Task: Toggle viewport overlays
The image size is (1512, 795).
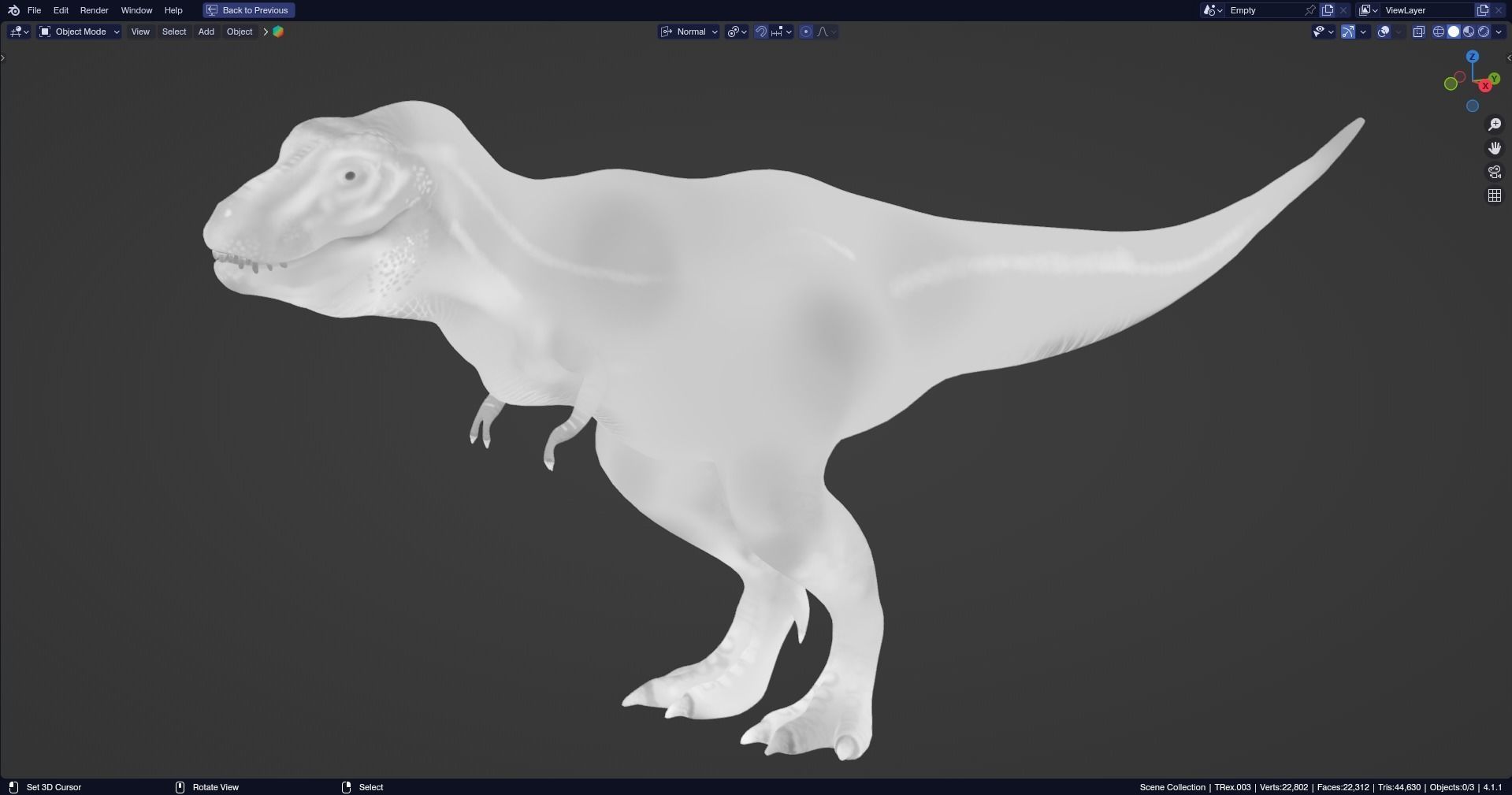Action: [x=1384, y=32]
